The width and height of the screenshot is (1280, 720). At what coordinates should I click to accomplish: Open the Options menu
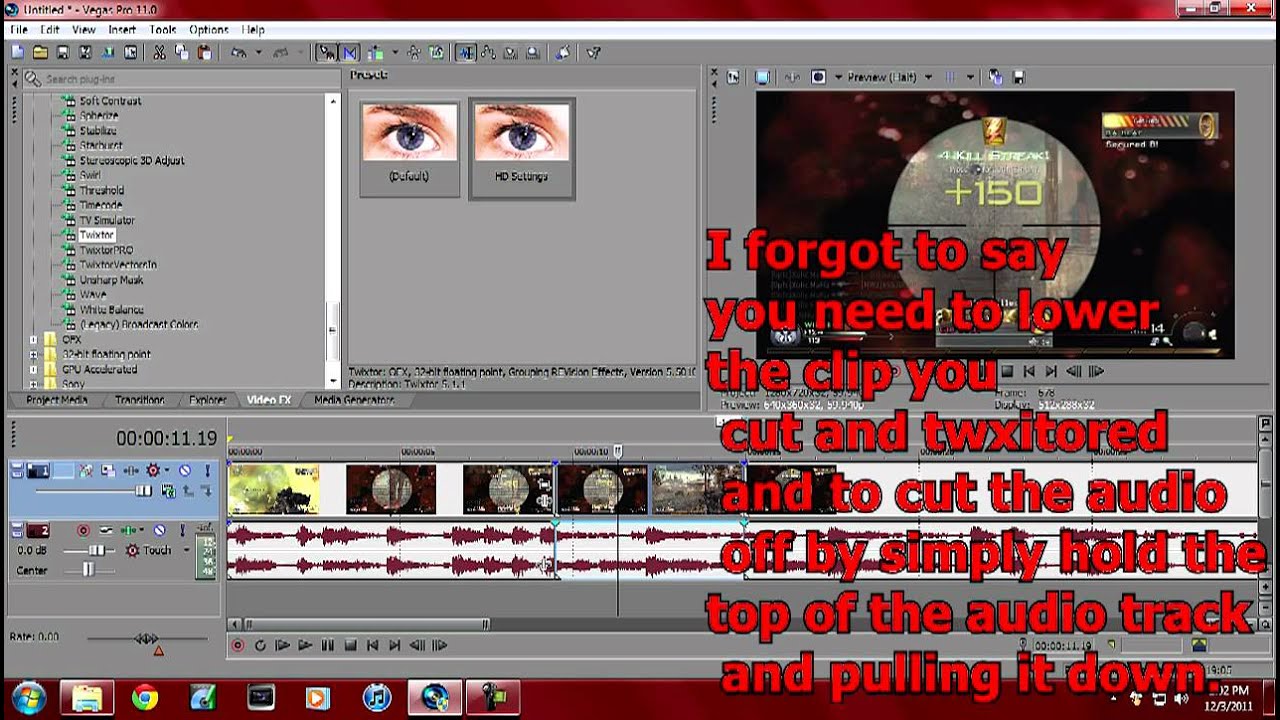pyautogui.click(x=209, y=30)
